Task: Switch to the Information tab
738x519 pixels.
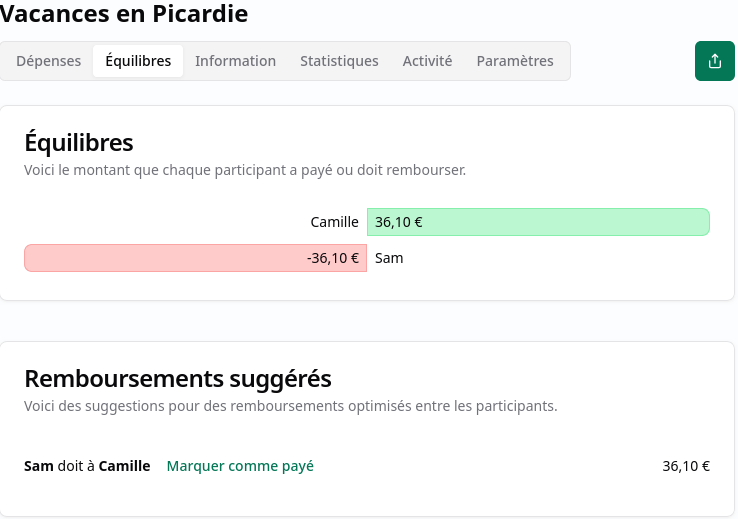Action: (235, 61)
